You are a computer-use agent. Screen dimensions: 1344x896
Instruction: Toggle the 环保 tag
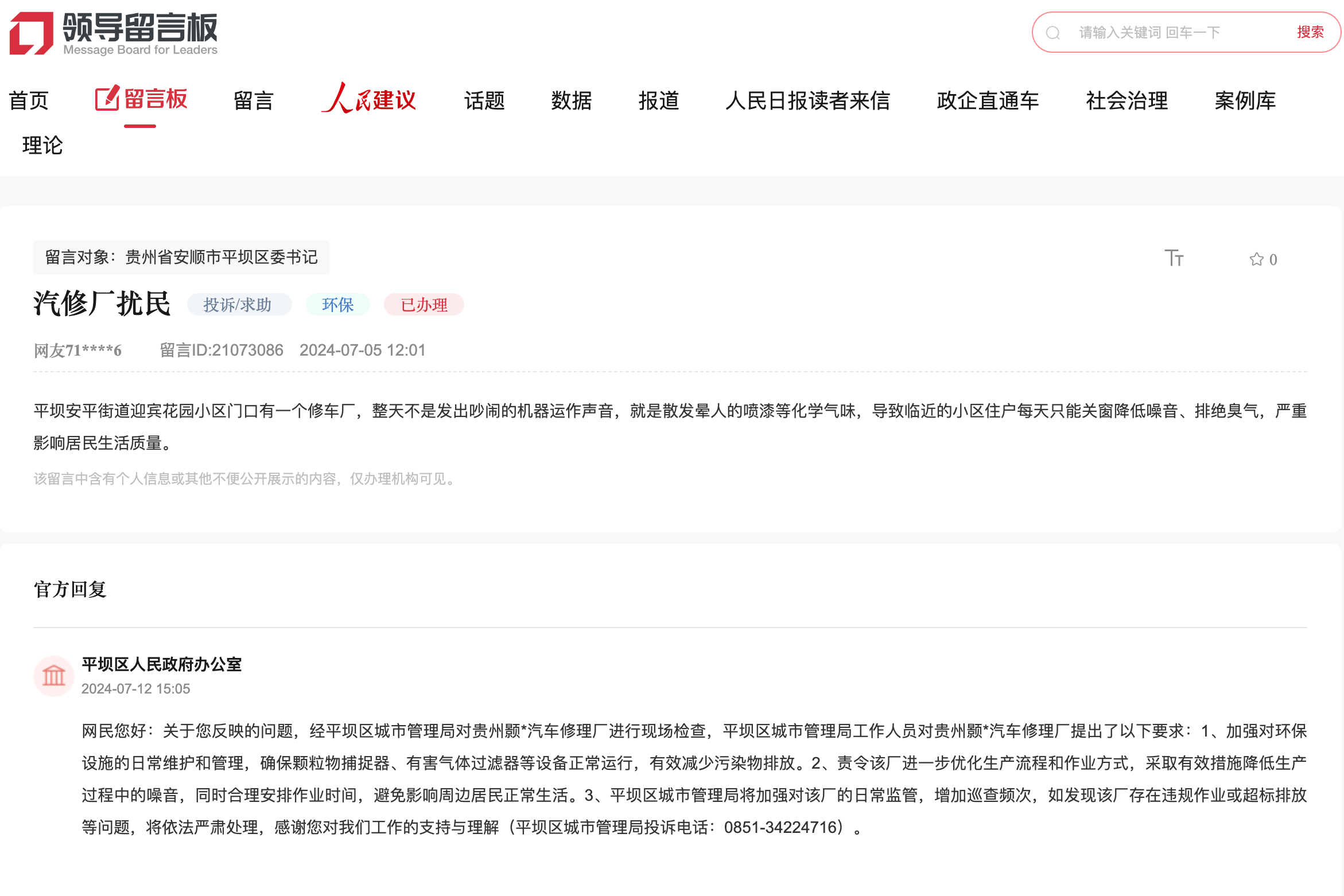coord(337,305)
